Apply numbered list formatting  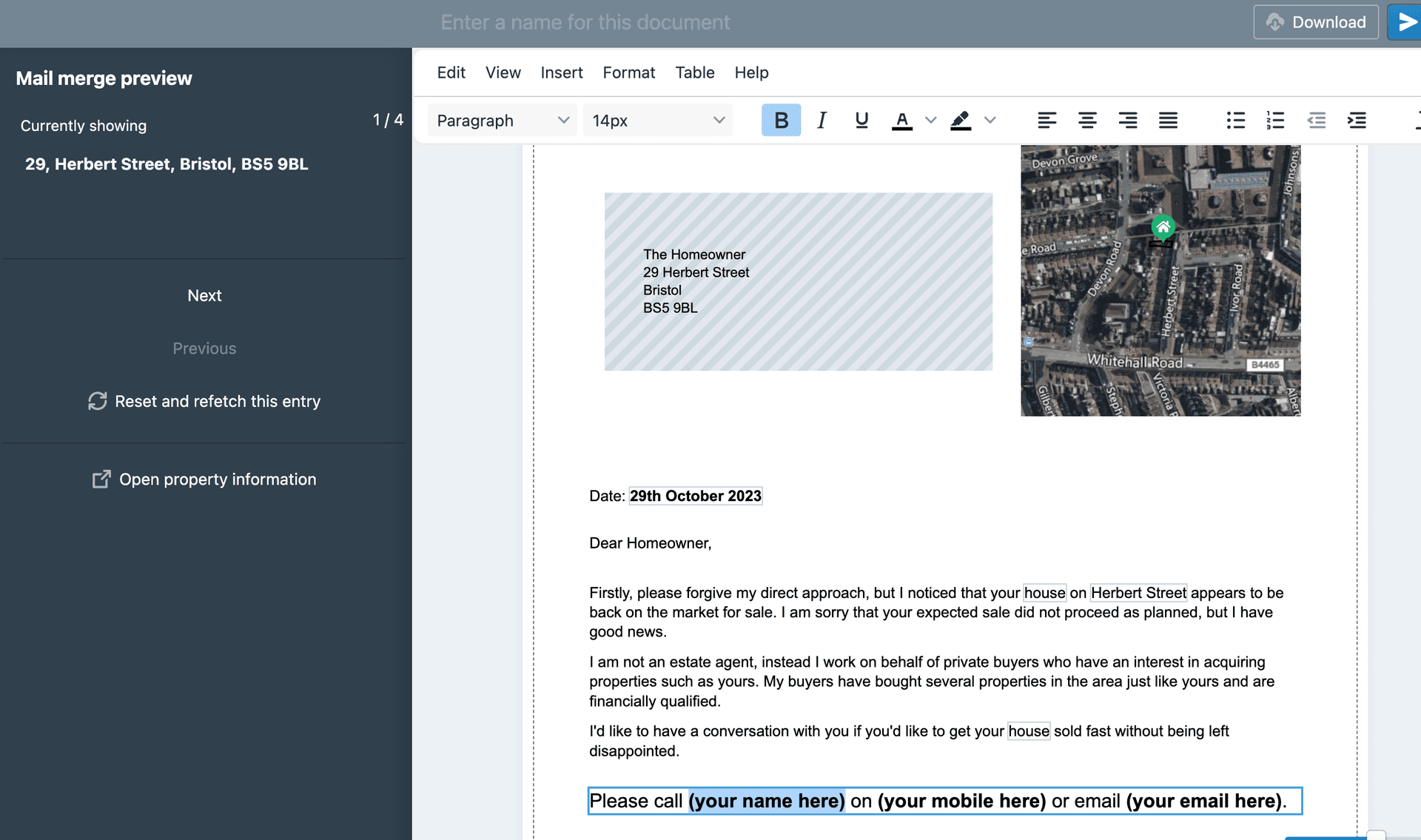click(x=1276, y=120)
